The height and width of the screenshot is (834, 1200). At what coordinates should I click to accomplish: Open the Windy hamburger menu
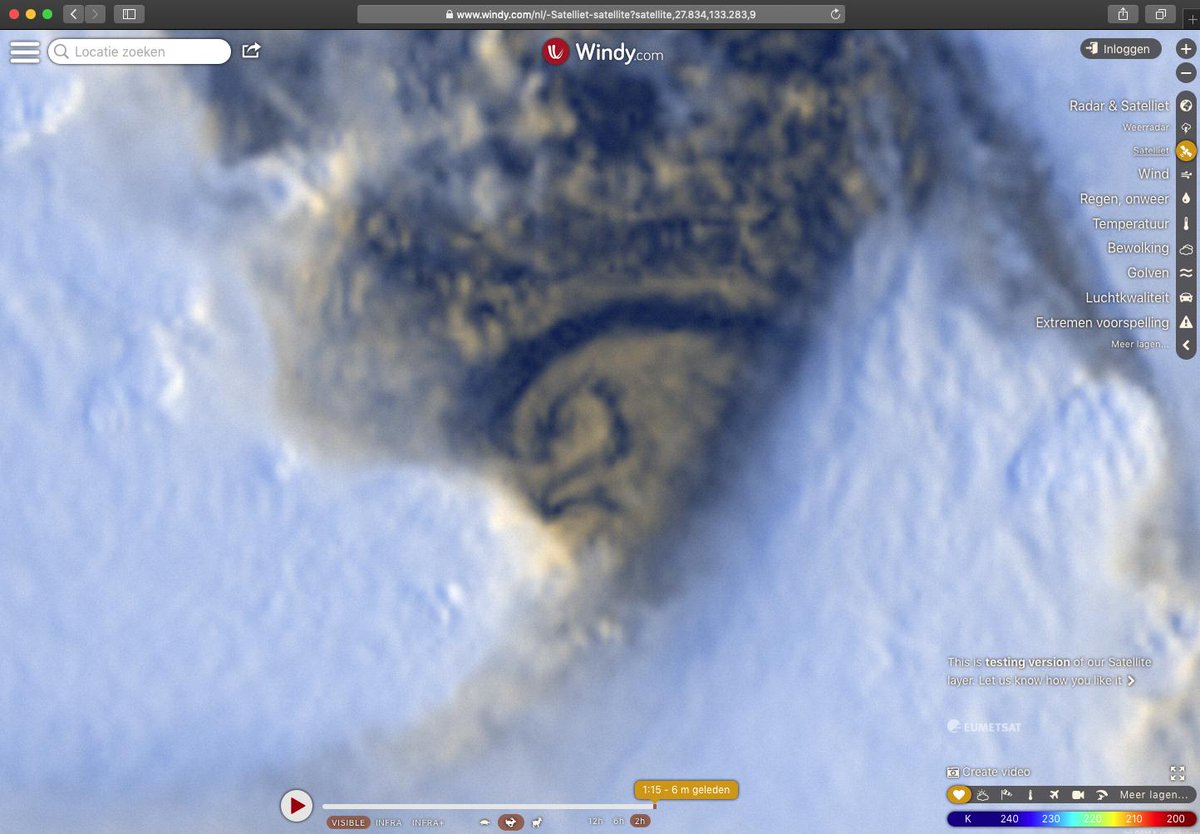25,52
